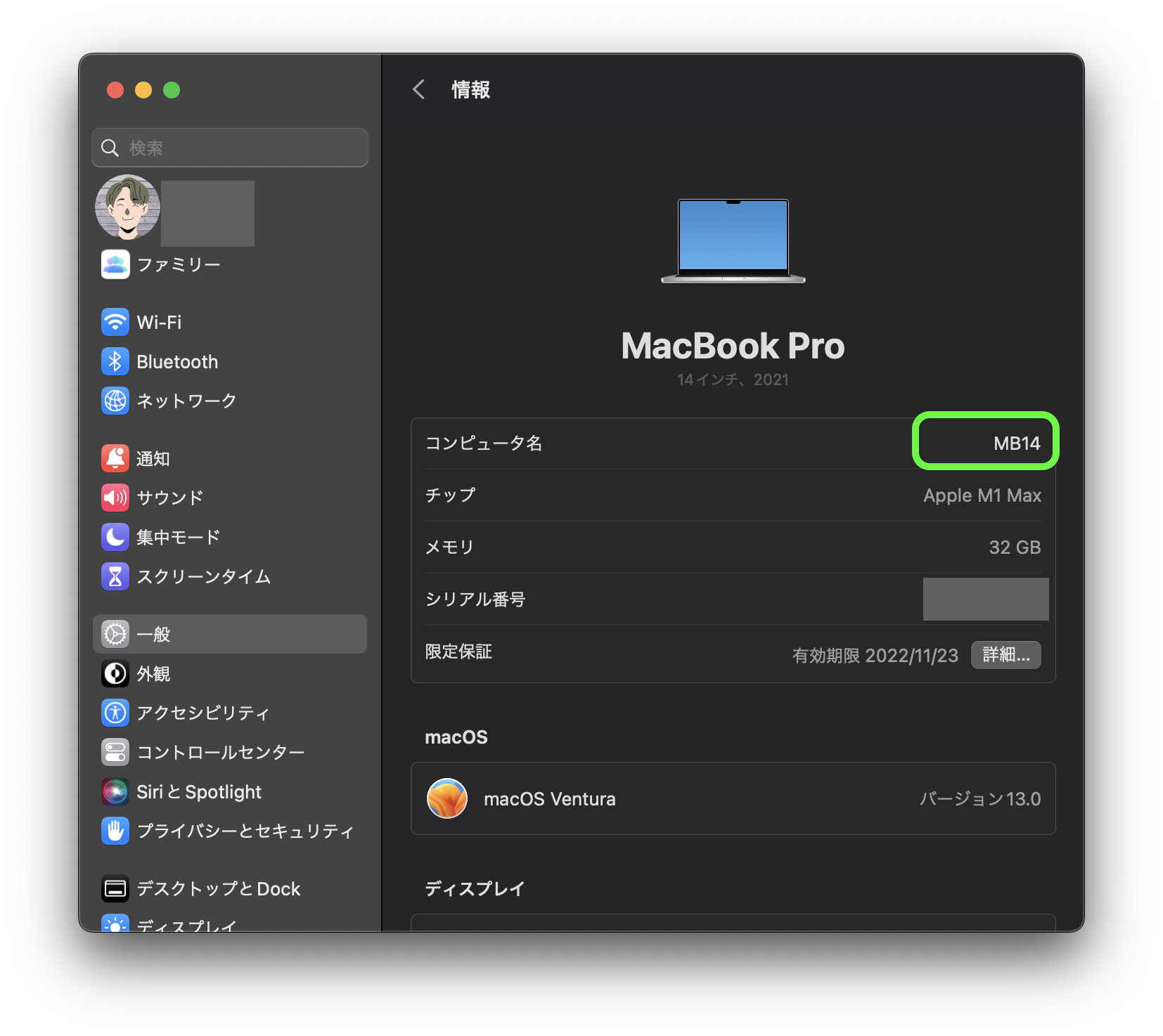Select アクセシビリティ label in sidebar
The image size is (1163, 1036).
tap(203, 713)
